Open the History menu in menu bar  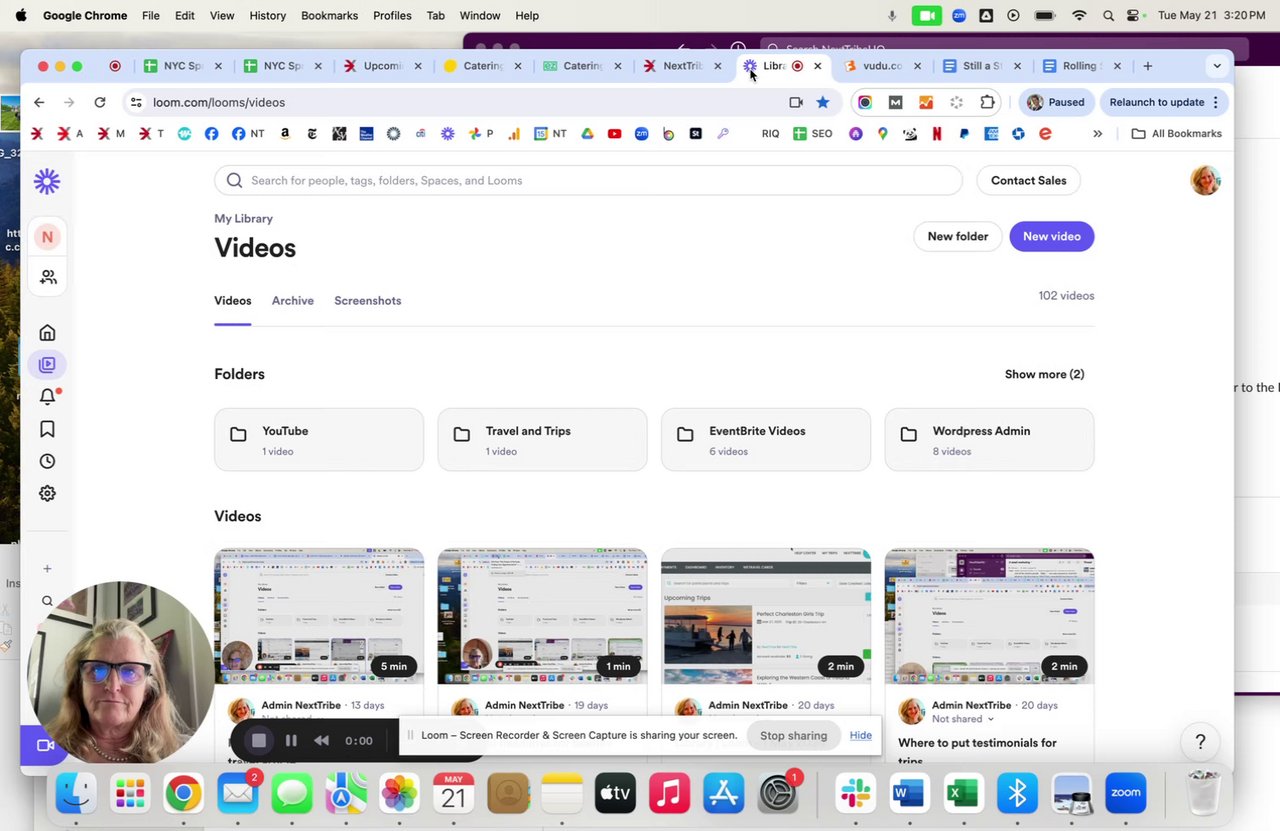pos(267,16)
